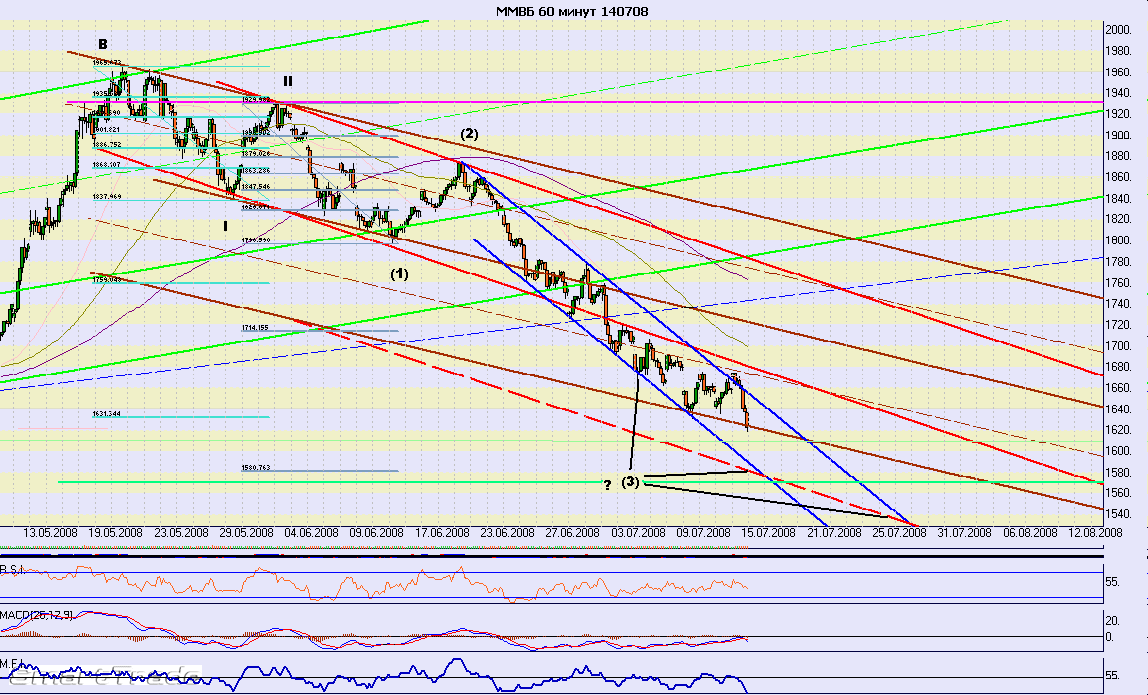Image resolution: width=1148 pixels, height=695 pixels.
Task: Select the 17.06.2008 date marker
Action: click(x=444, y=533)
